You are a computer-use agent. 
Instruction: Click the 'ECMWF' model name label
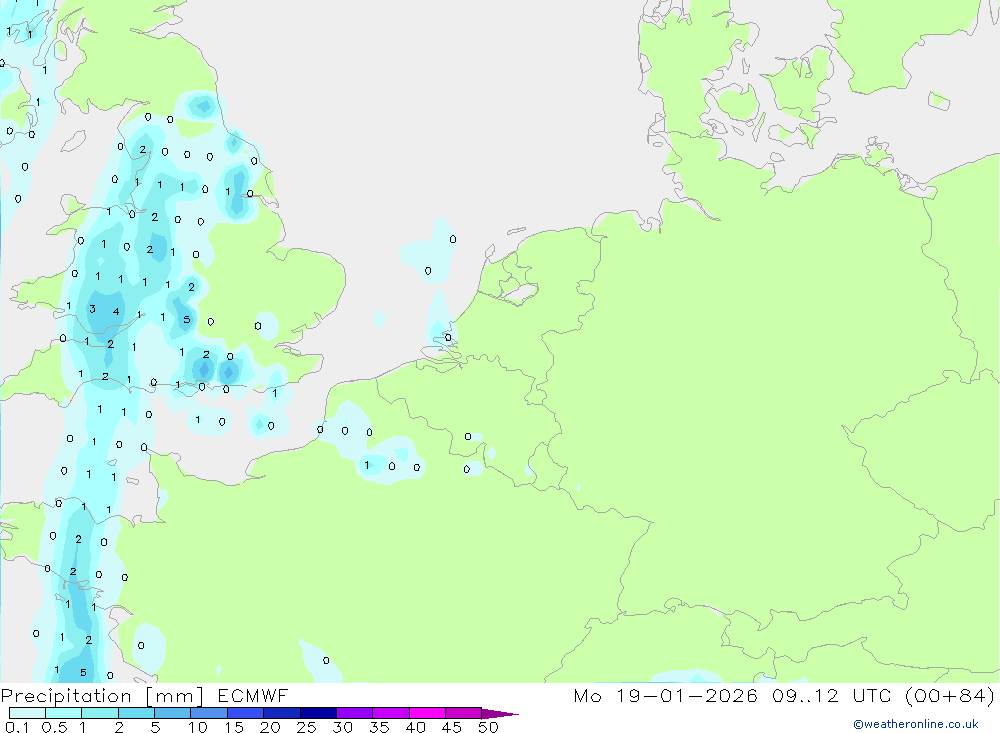click(x=253, y=696)
